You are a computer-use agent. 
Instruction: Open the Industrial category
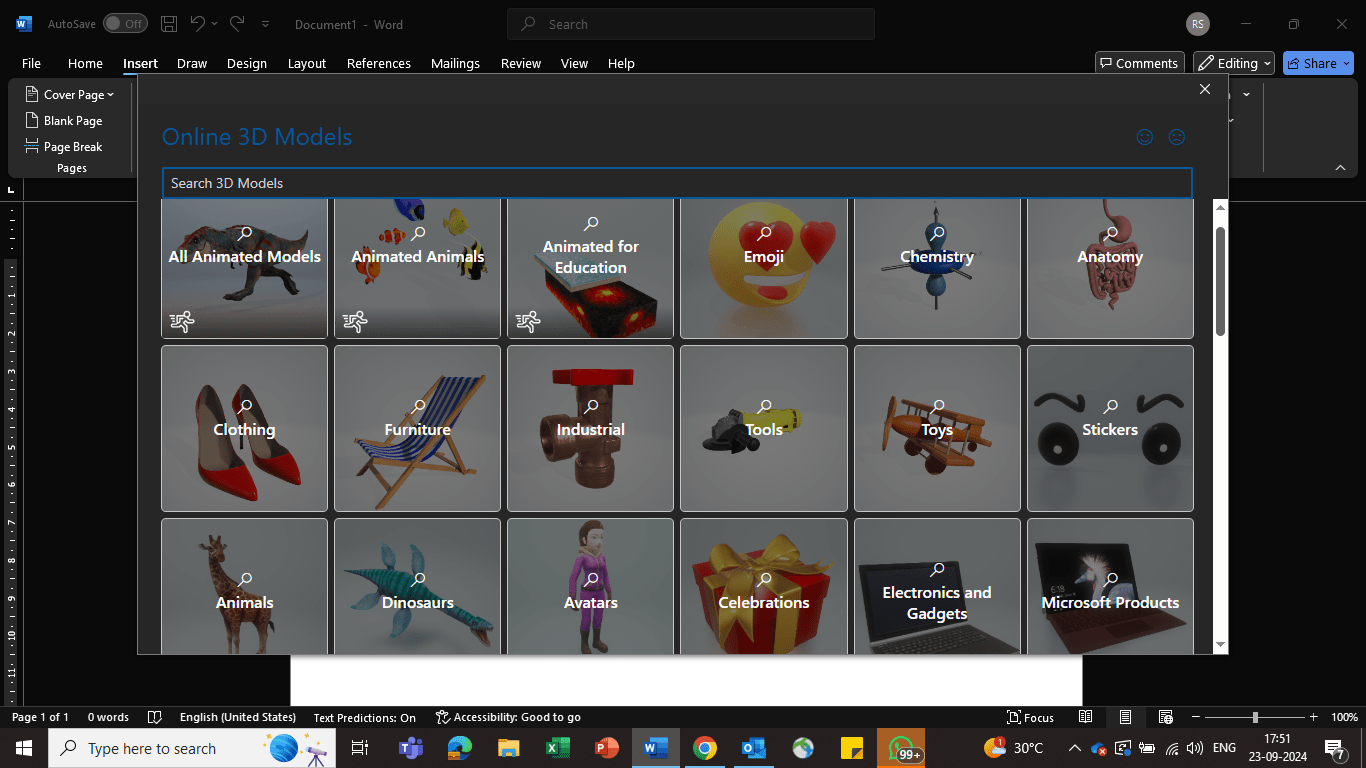[591, 428]
